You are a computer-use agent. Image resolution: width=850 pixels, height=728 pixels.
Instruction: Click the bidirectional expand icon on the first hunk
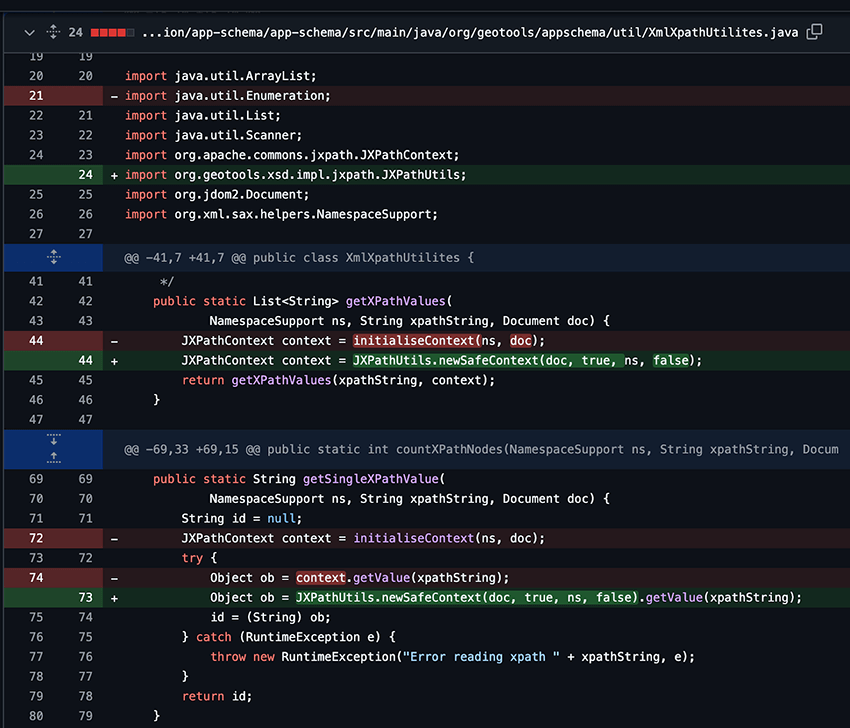[53, 257]
